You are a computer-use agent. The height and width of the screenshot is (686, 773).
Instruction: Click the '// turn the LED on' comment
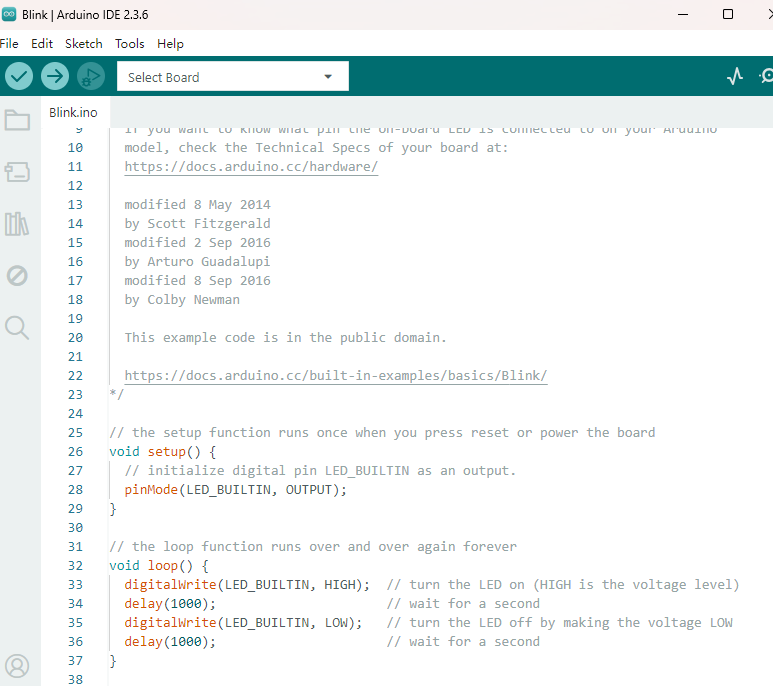click(563, 585)
